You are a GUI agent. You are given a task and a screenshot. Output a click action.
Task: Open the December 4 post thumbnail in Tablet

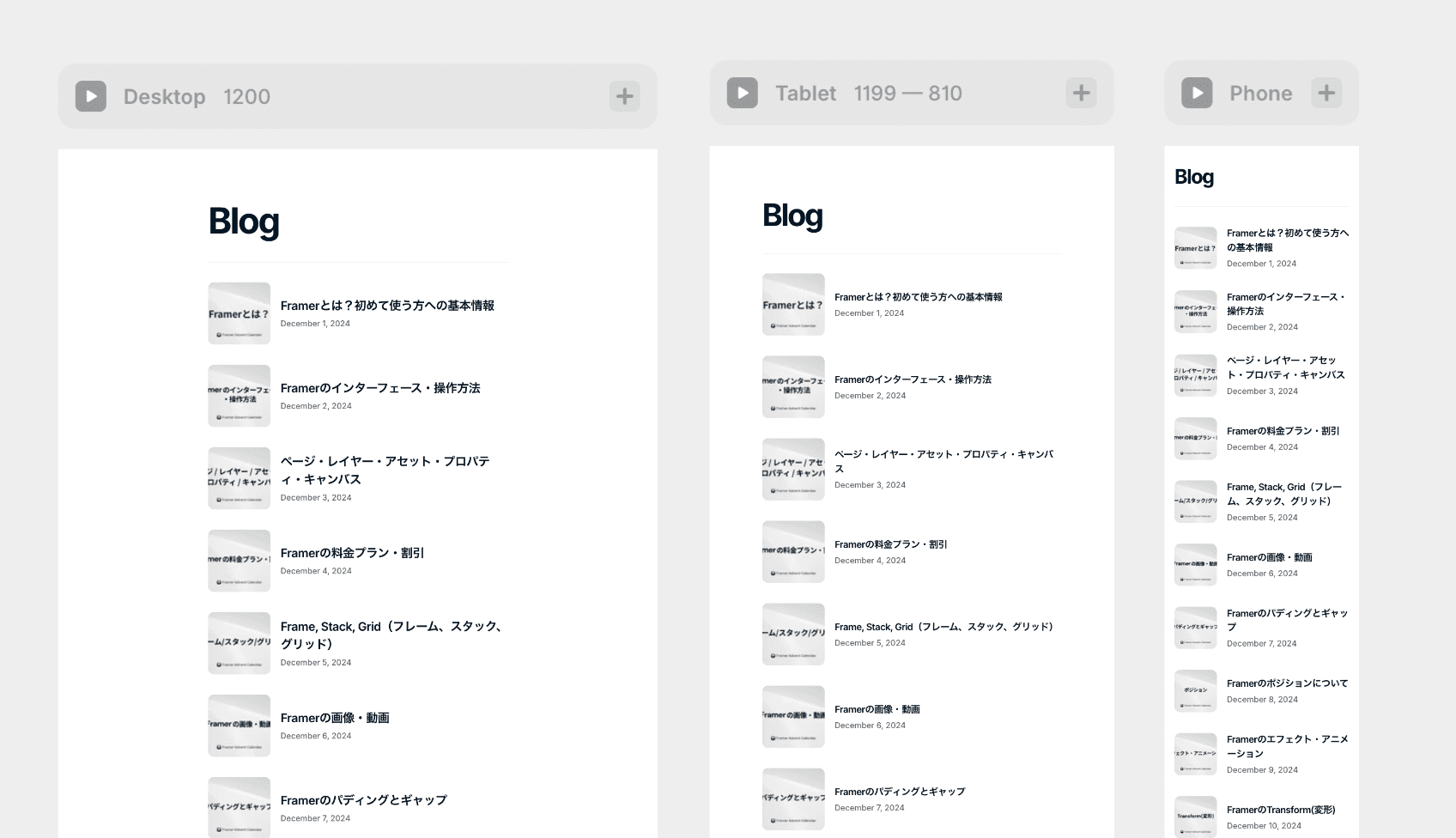(x=793, y=552)
